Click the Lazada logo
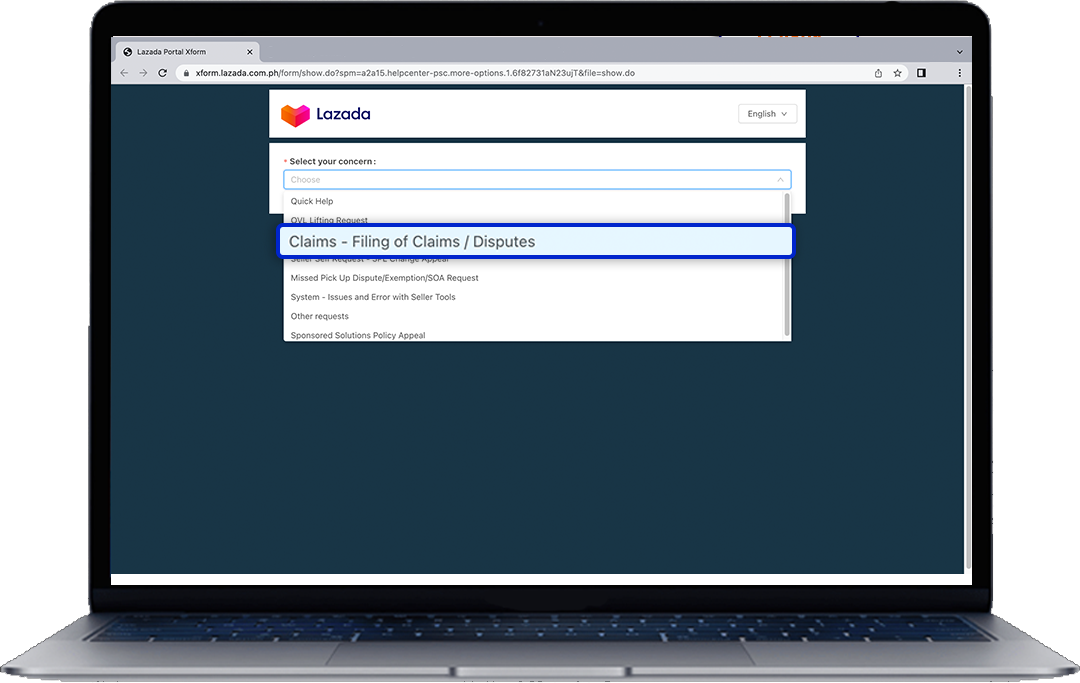The height and width of the screenshot is (683, 1080). (325, 114)
